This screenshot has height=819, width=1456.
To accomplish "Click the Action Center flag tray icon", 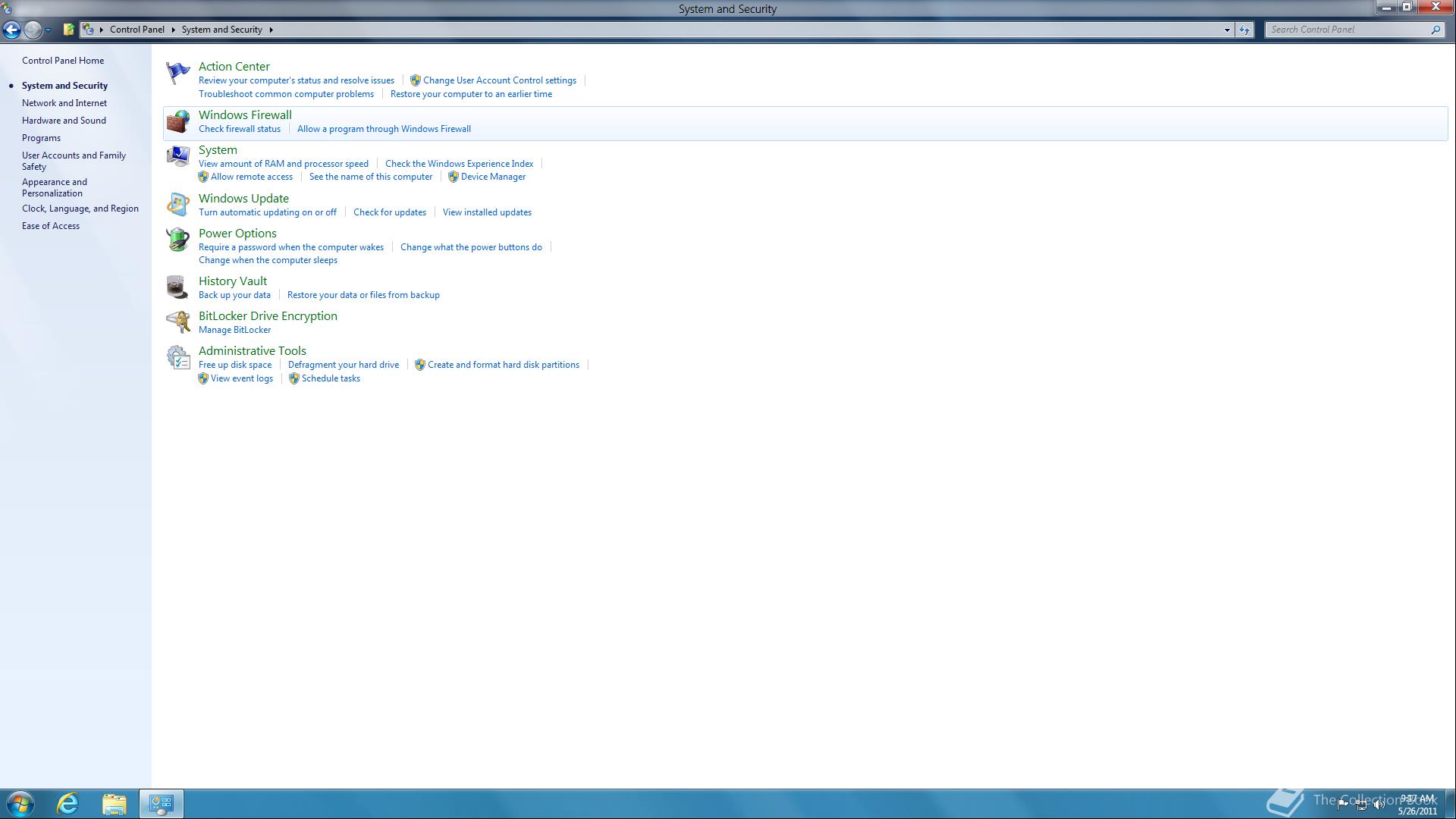I will 1343,805.
